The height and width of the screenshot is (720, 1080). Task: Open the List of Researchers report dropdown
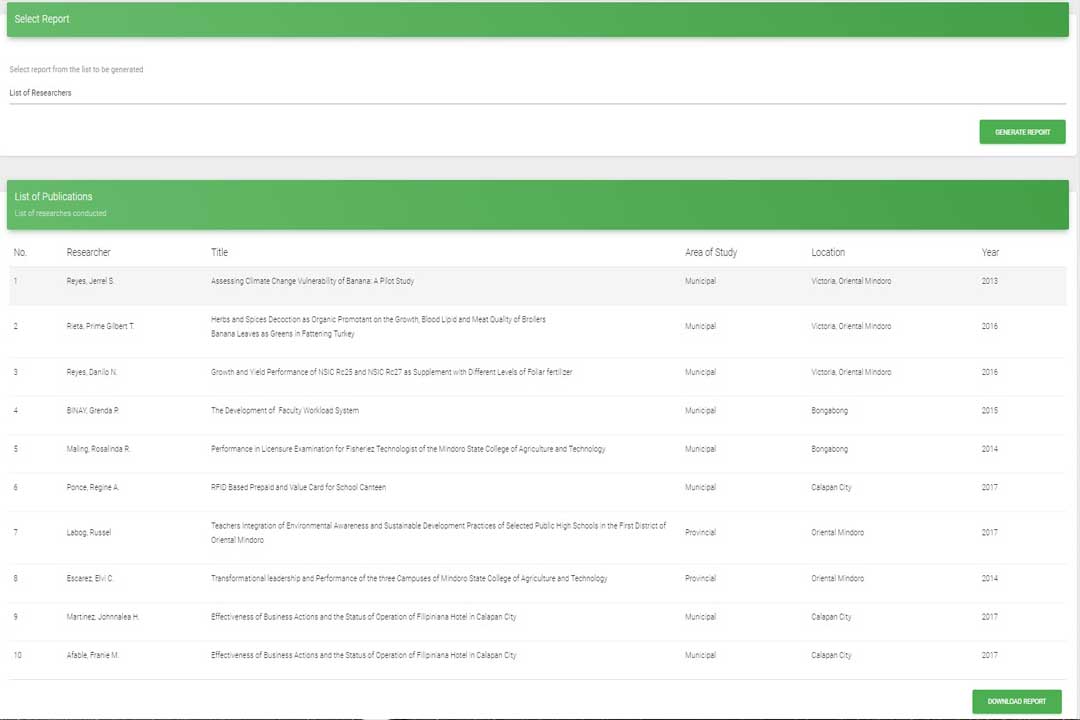[x=537, y=93]
